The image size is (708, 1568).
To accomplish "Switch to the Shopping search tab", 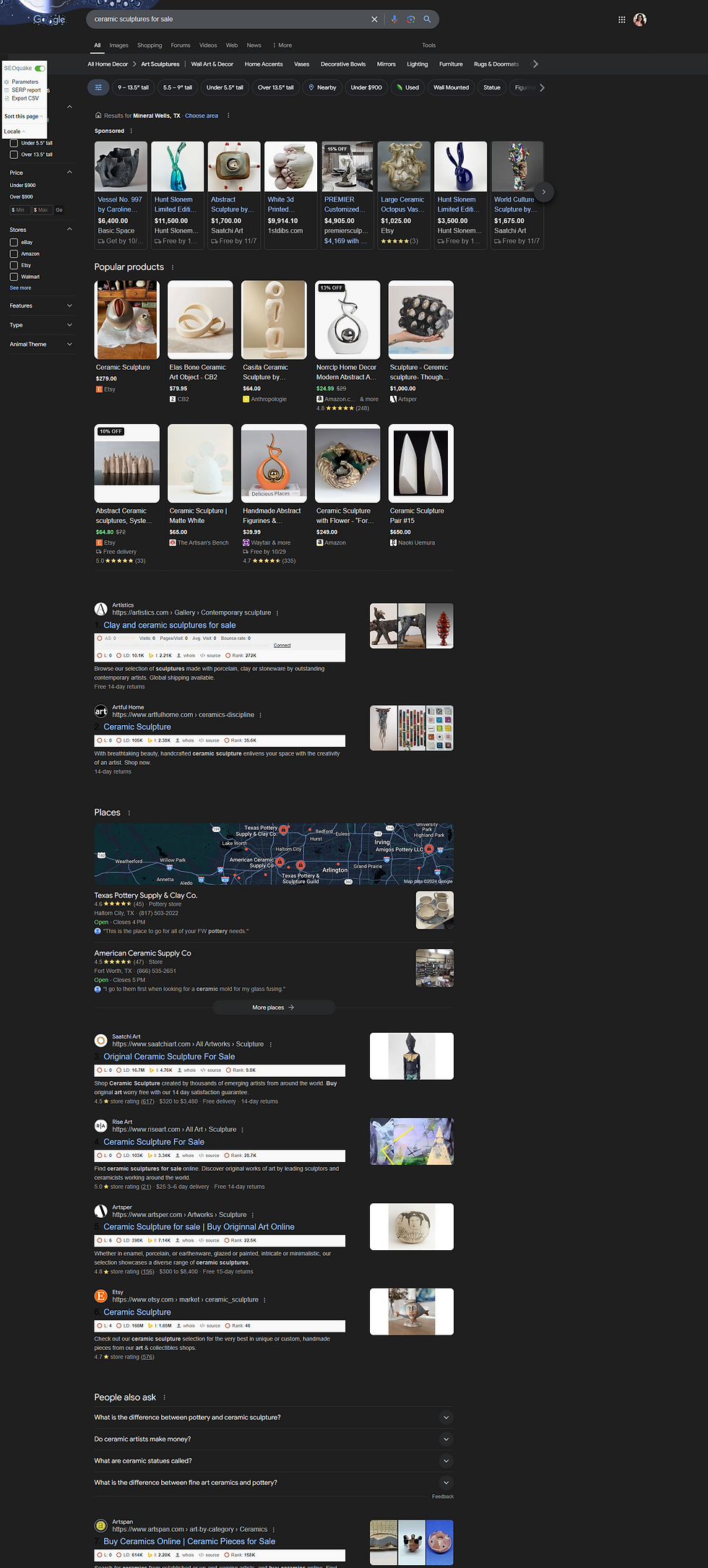I will pos(150,46).
